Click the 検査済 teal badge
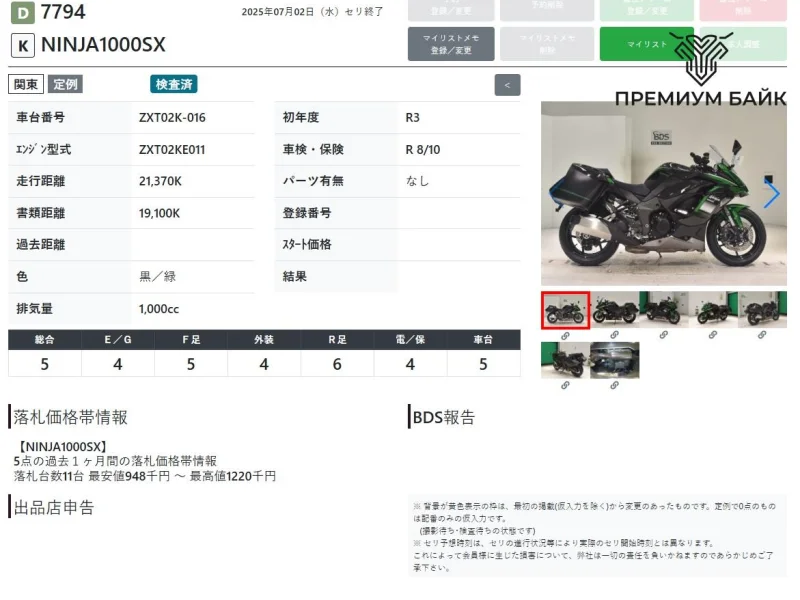 click(x=174, y=84)
